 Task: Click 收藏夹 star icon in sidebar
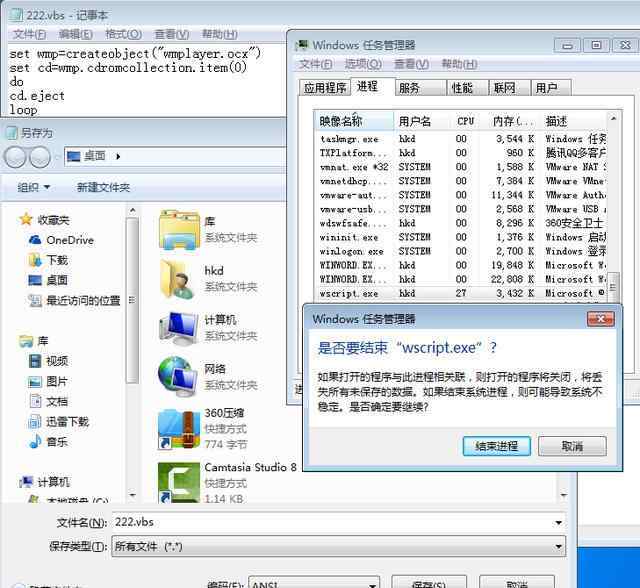(26, 220)
